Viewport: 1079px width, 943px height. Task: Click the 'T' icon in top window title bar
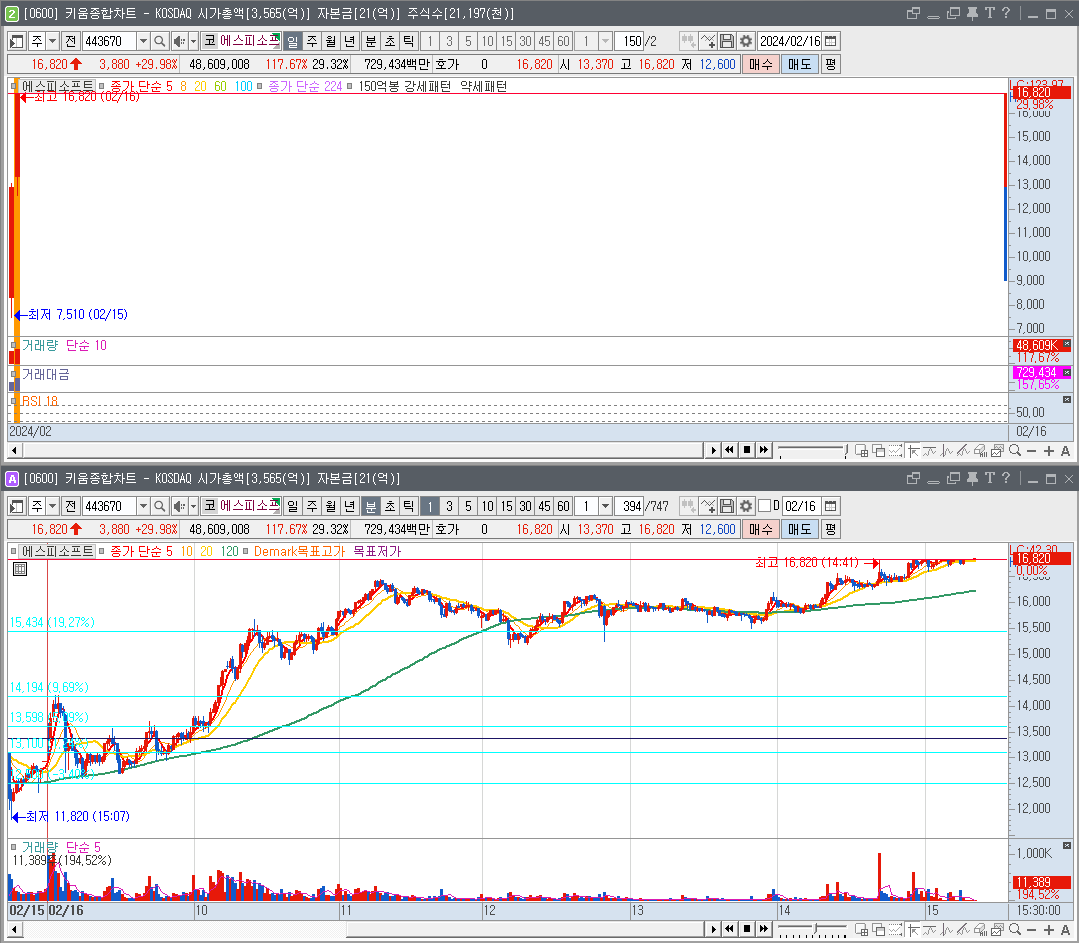pos(990,13)
